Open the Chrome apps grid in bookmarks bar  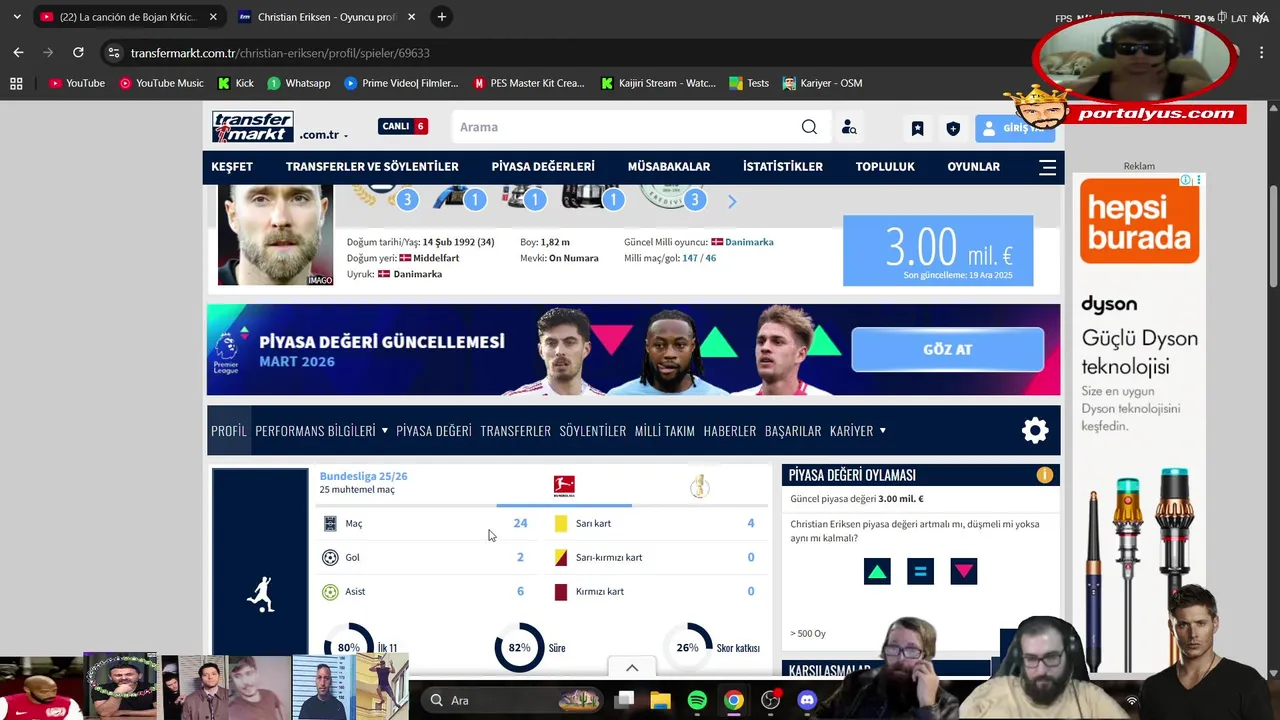(16, 83)
